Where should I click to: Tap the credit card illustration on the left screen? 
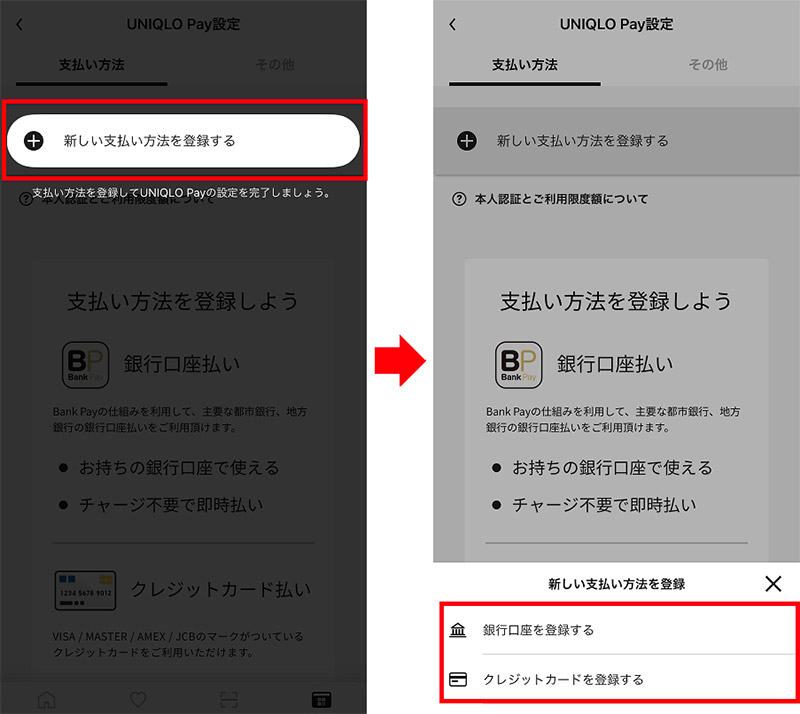coord(85,590)
